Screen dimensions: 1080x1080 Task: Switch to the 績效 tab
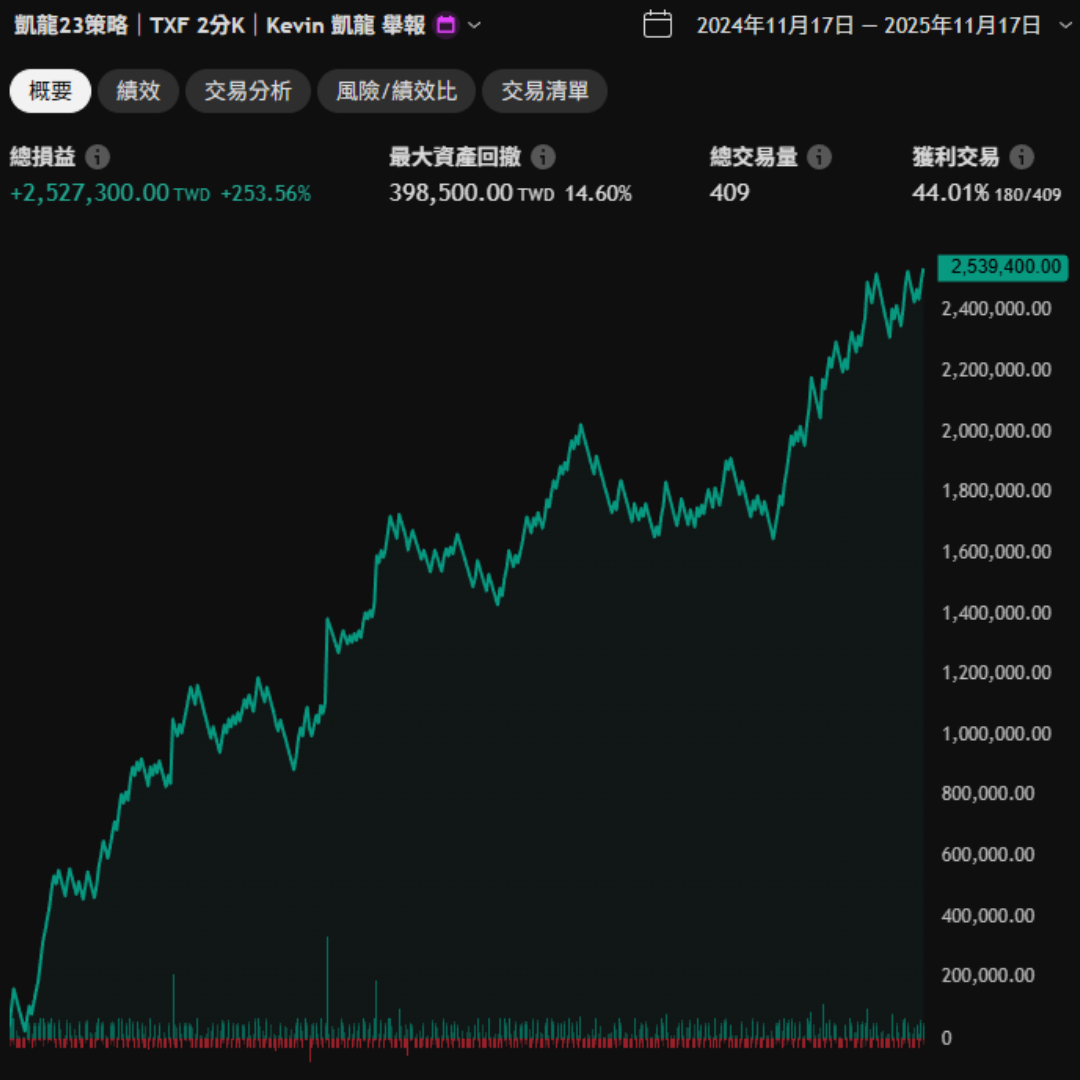tap(138, 91)
